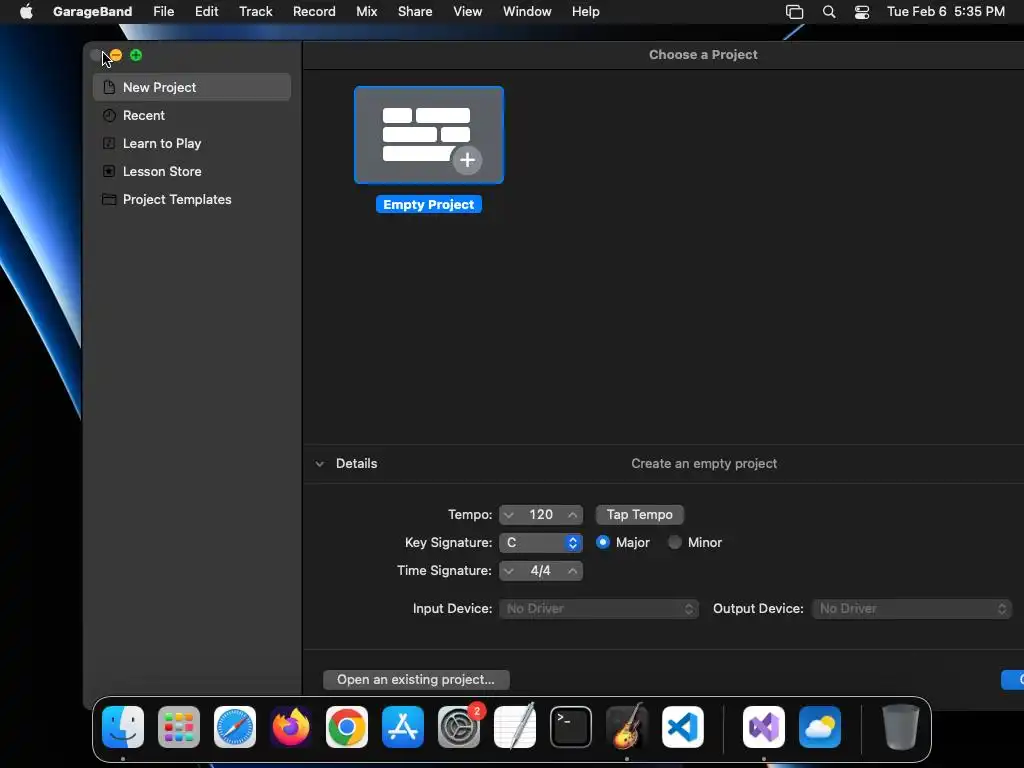Open the View menu

point(468,12)
